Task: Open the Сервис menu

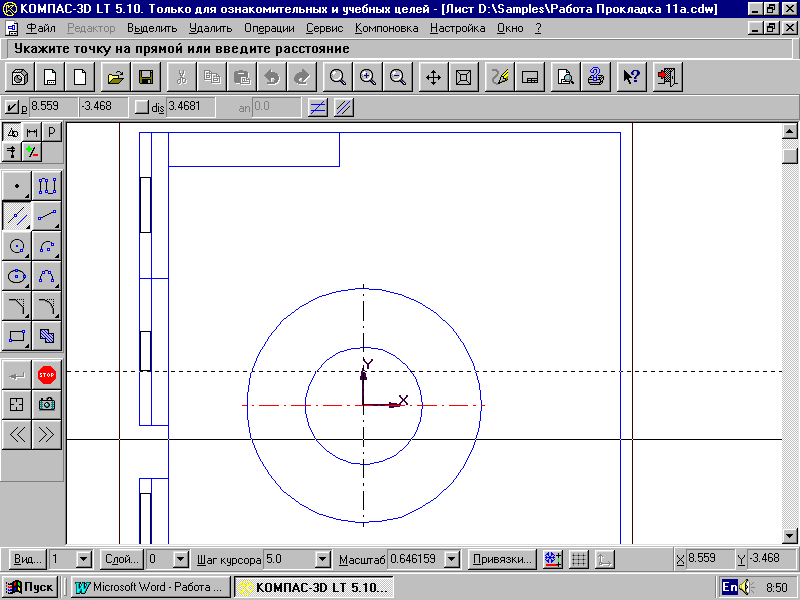Action: 324,28
